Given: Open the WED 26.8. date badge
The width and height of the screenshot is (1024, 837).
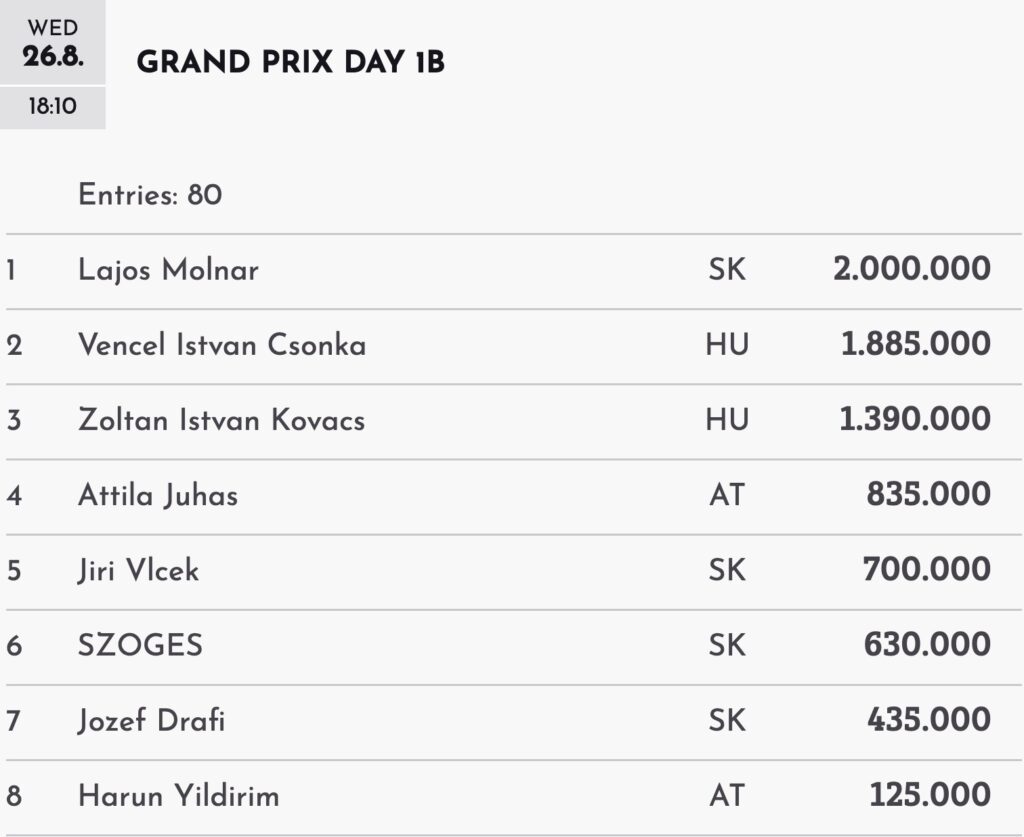Looking at the screenshot, I should (x=52, y=42).
